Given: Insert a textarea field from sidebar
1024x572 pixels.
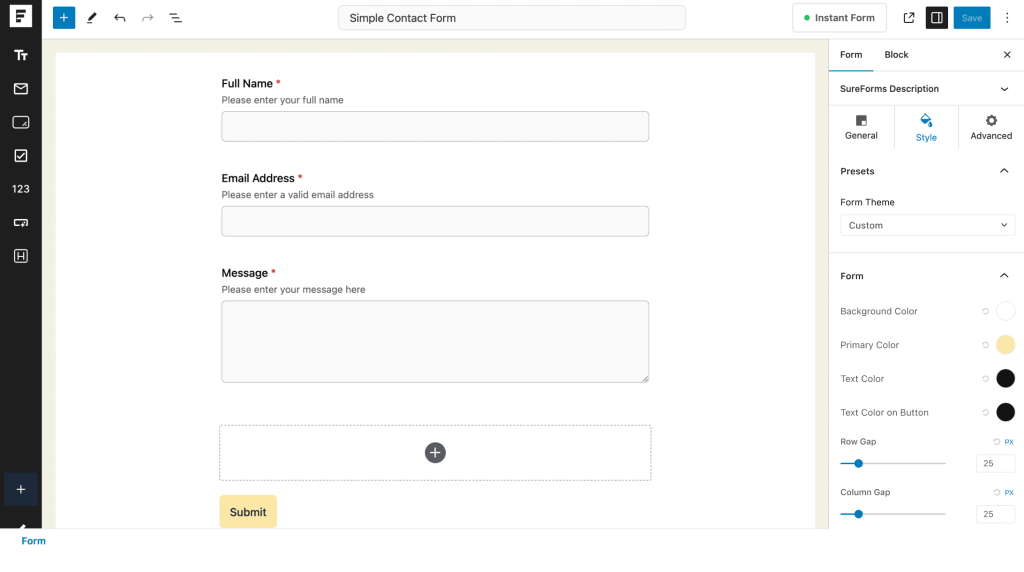Looking at the screenshot, I should click(x=20, y=122).
